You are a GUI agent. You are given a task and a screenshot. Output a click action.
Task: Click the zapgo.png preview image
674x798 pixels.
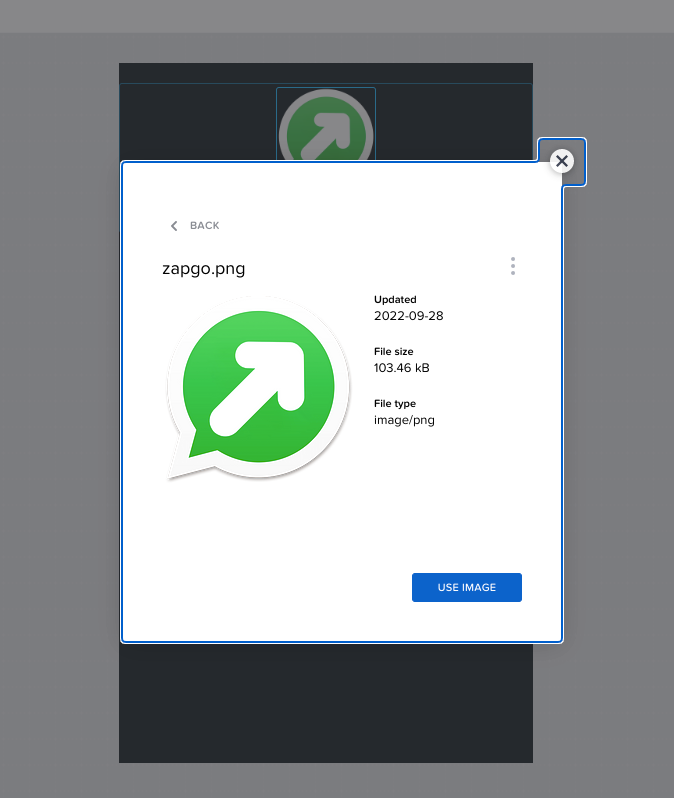click(258, 388)
